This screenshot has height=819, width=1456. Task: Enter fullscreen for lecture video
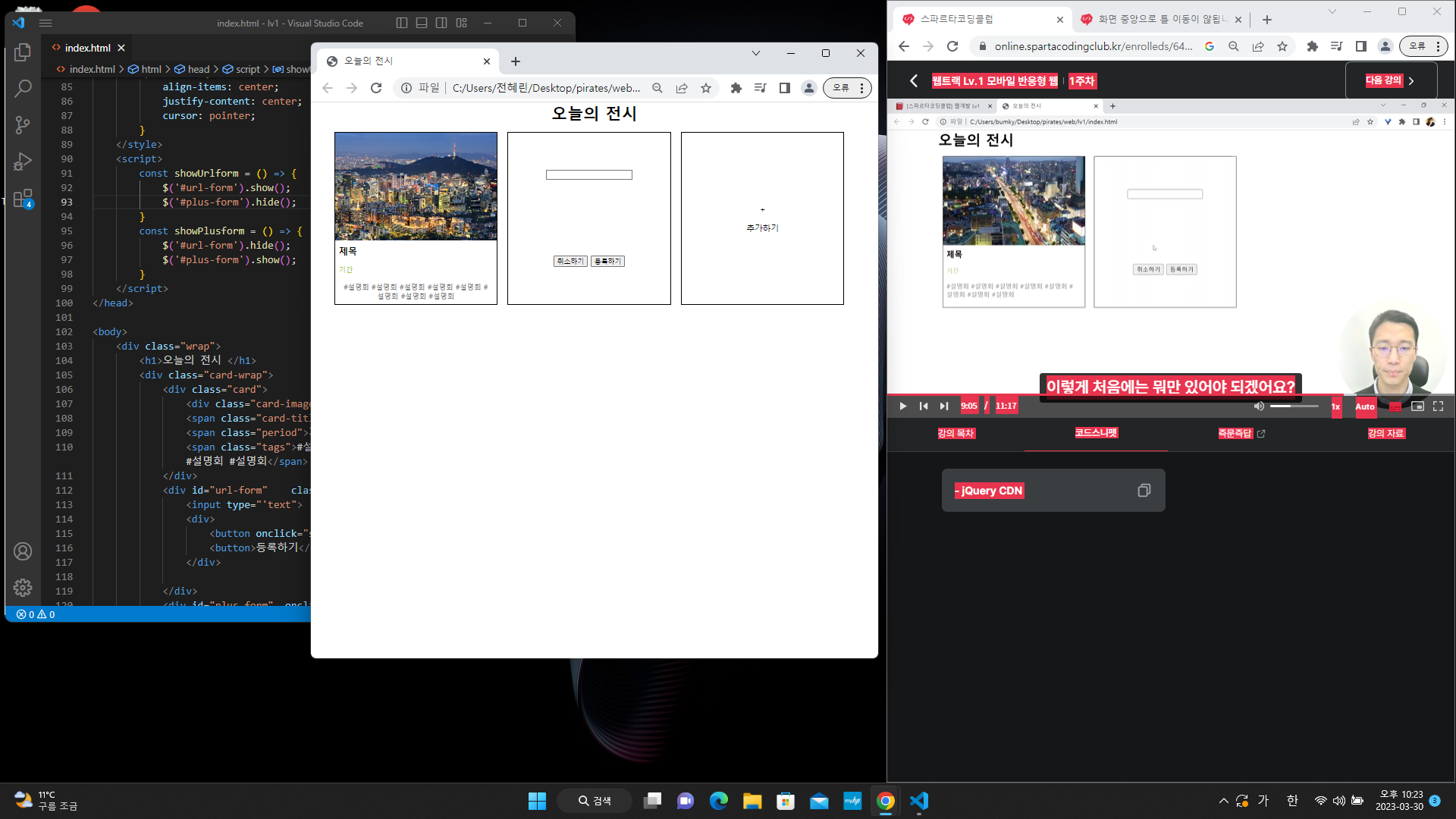click(1439, 406)
